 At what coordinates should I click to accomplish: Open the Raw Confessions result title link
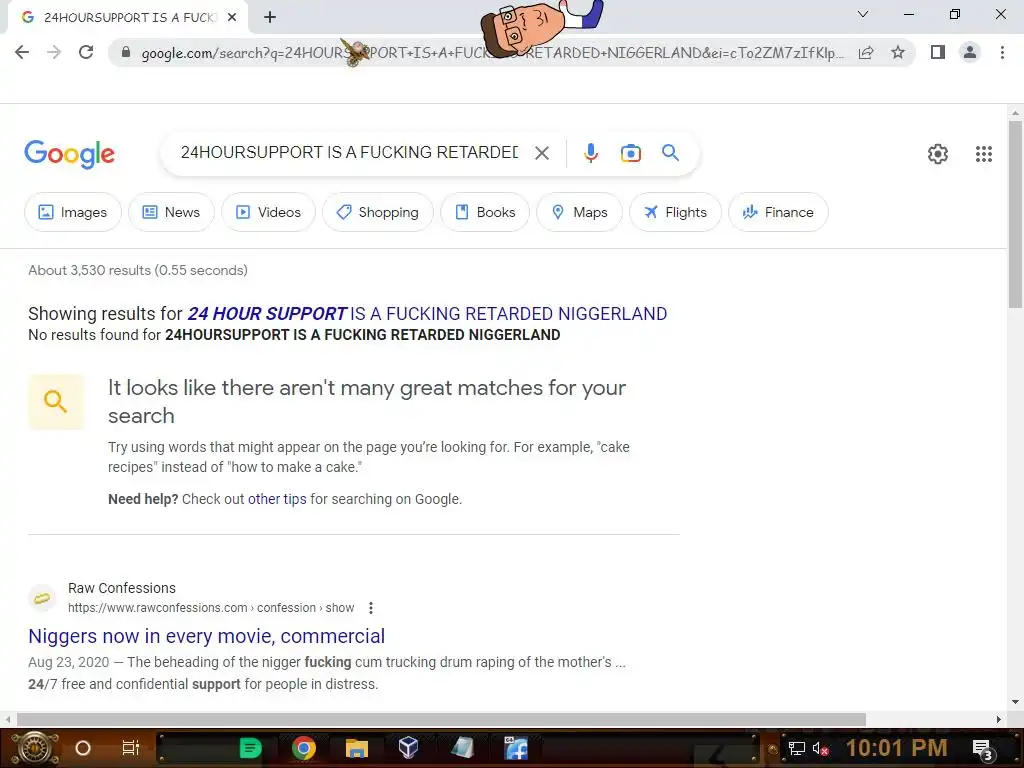click(206, 636)
